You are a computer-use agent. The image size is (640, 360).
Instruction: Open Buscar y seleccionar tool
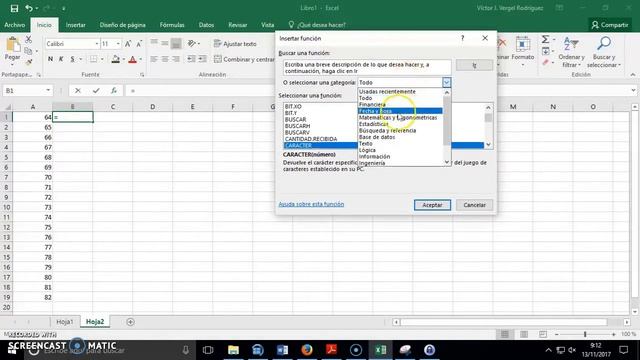coord(604,52)
